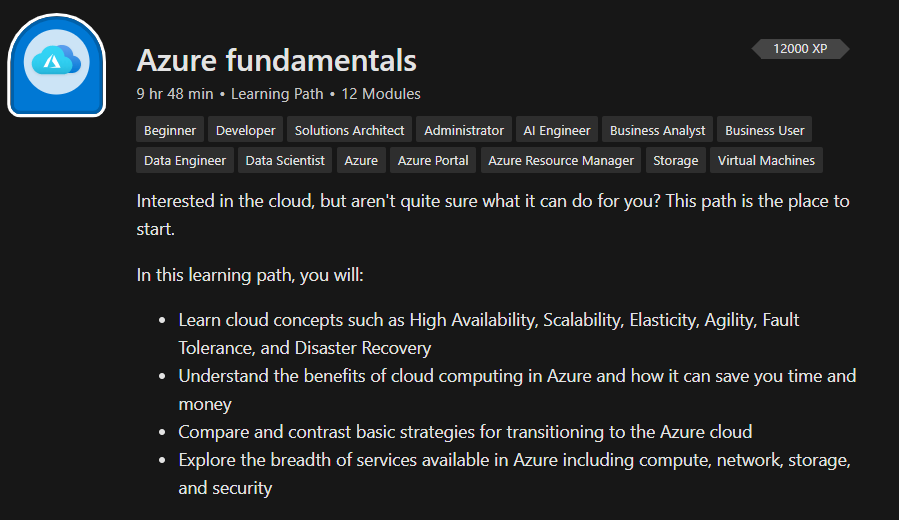The image size is (899, 520).
Task: Select the Developer tag
Action: coord(246,130)
